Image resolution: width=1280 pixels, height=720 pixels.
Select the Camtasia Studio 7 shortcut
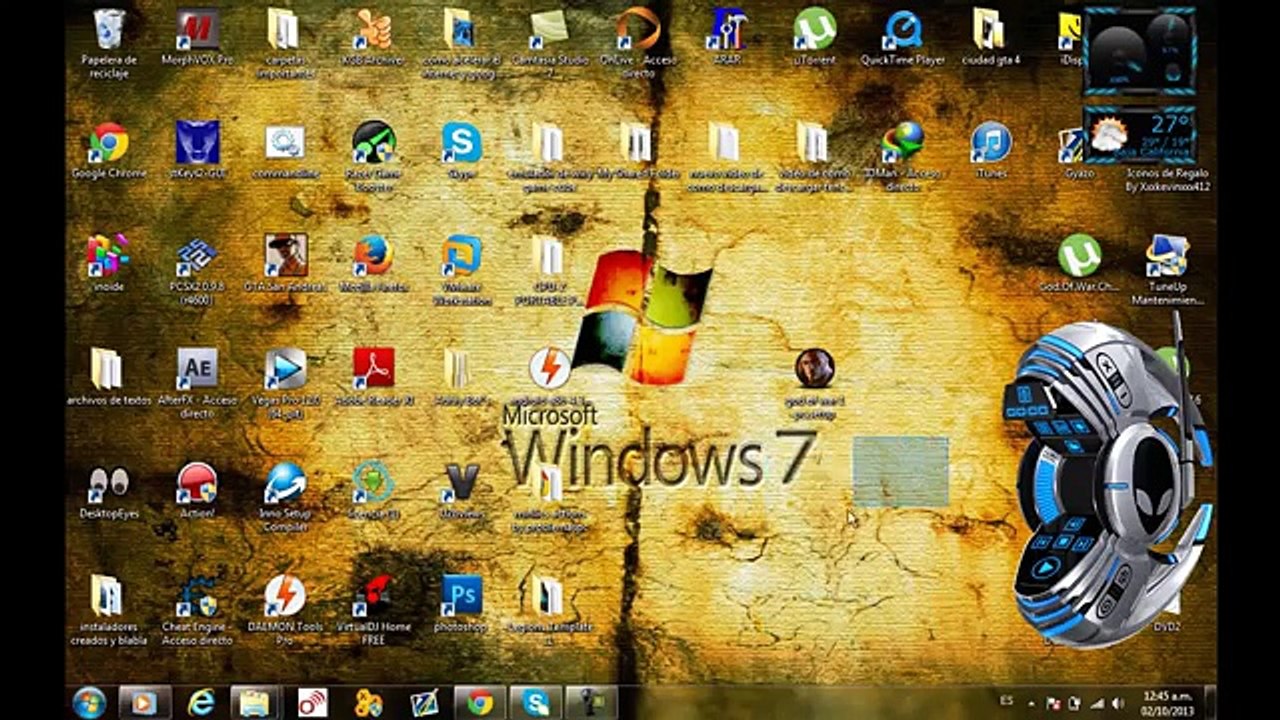point(550,30)
